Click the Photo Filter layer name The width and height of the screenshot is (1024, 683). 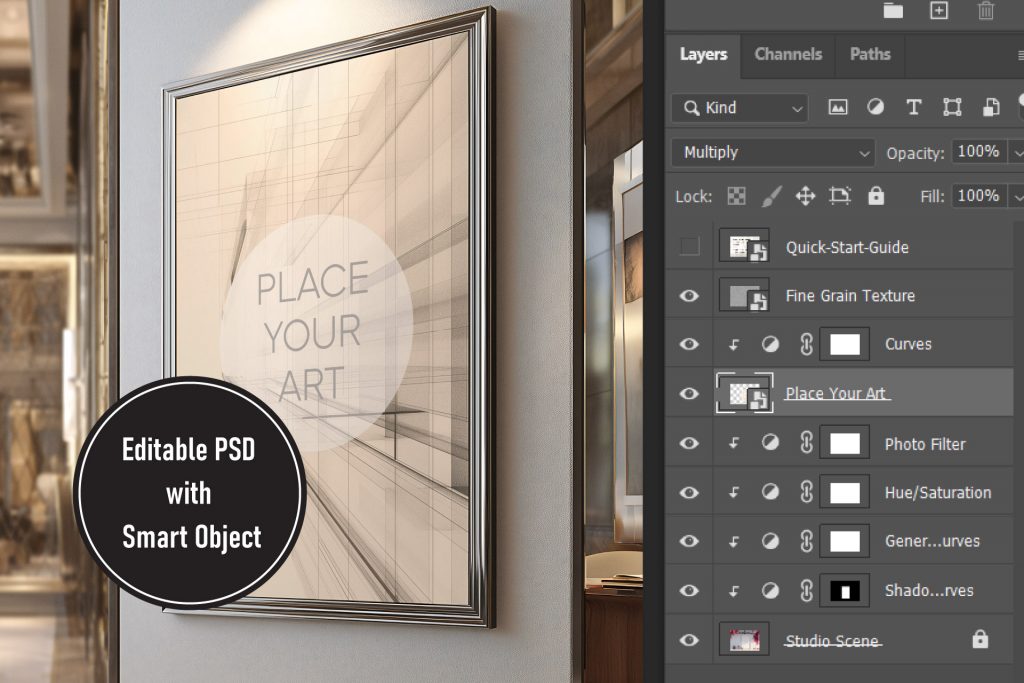(x=925, y=444)
